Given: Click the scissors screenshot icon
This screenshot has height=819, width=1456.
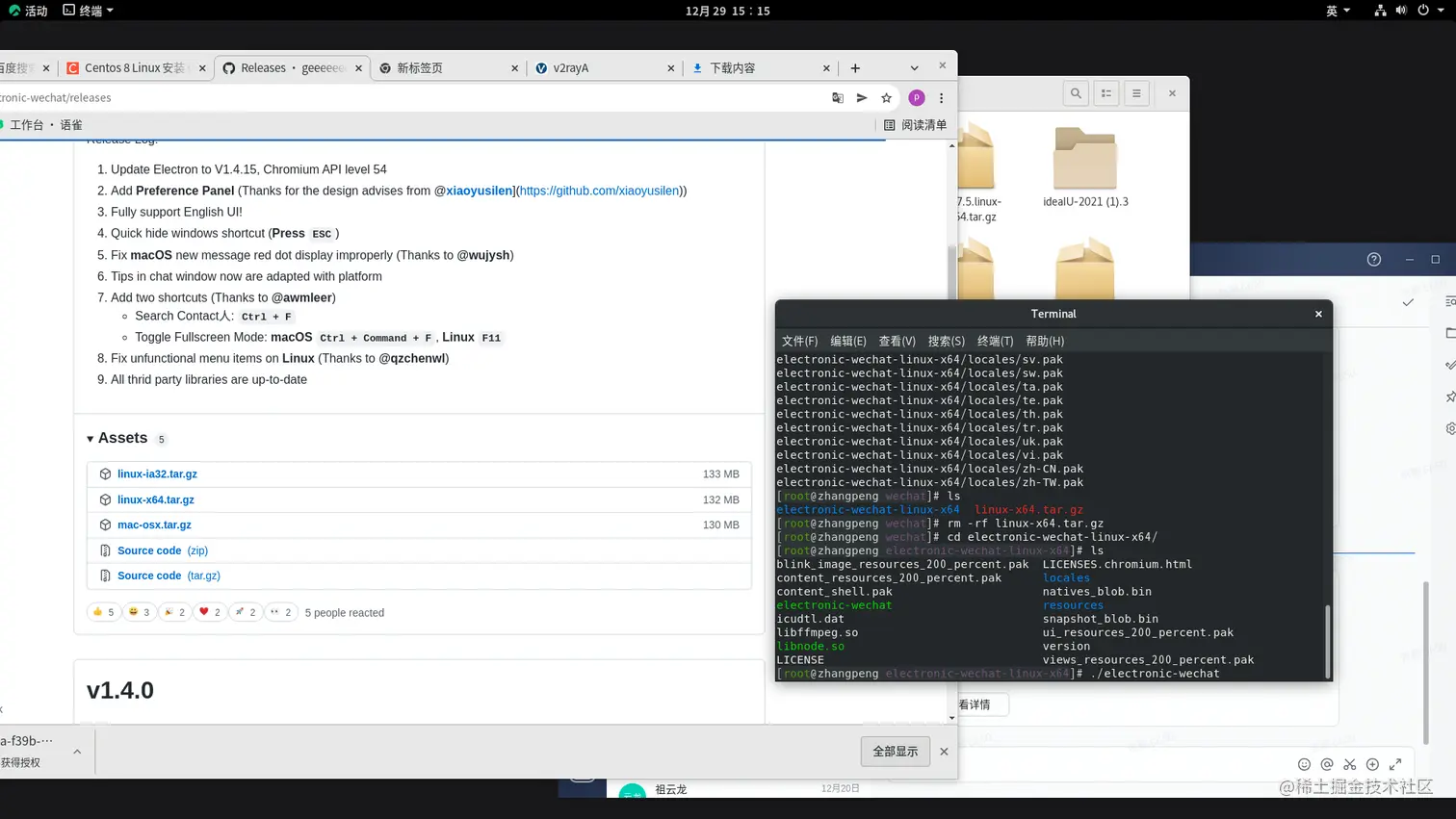Looking at the screenshot, I should [x=1350, y=764].
